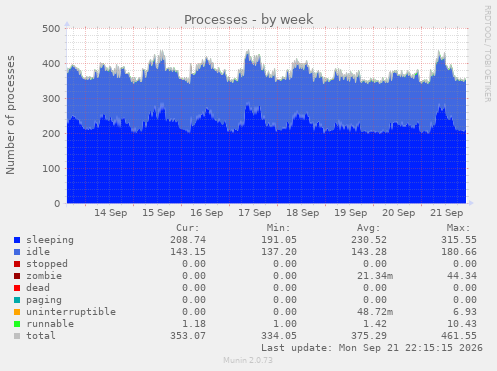Screen dimensions: 497x371
Task: Click the 'Avg:' column header
Action: click(368, 228)
